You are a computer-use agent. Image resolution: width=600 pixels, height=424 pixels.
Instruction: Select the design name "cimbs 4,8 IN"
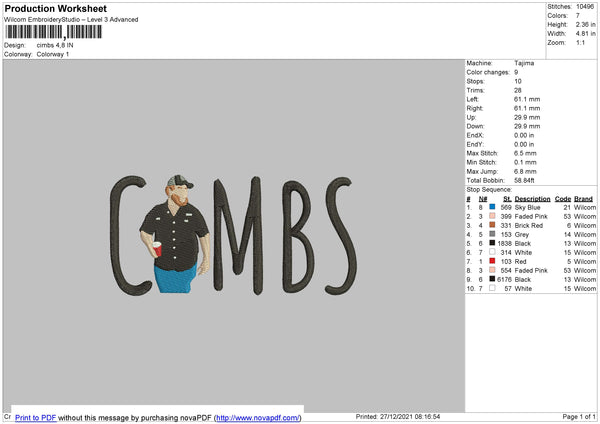(55, 45)
